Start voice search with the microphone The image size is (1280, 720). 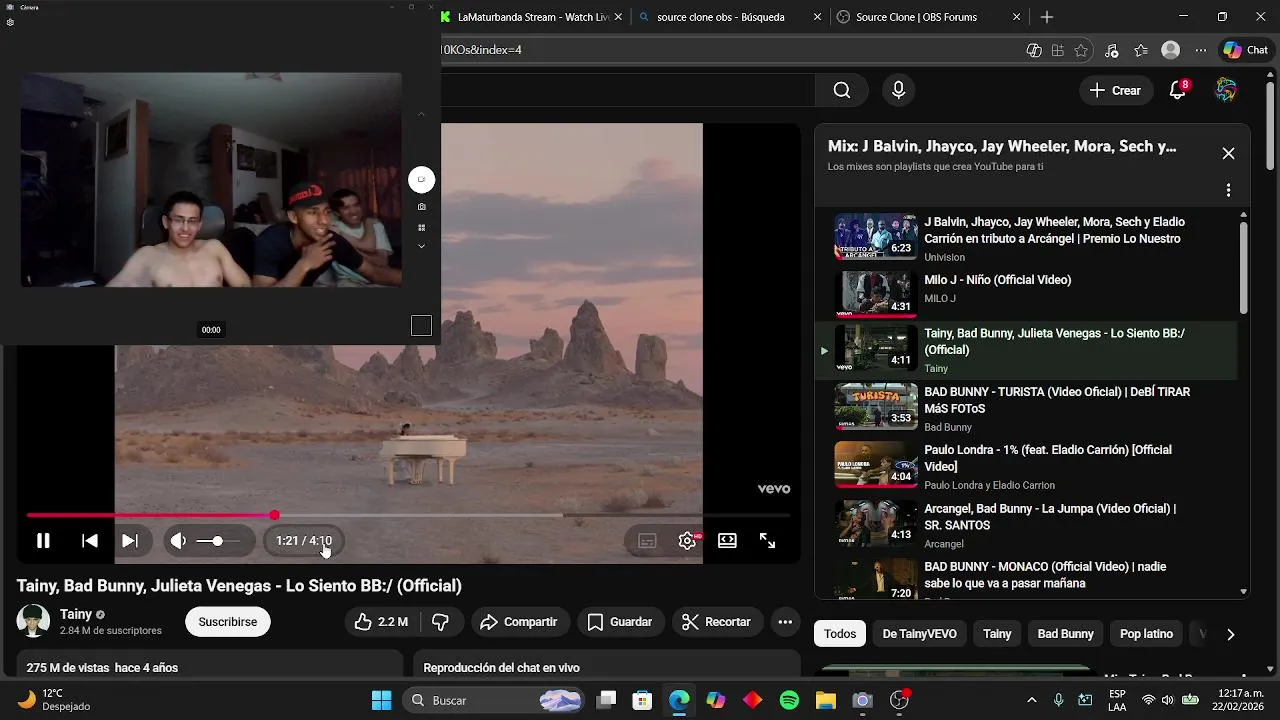coord(898,91)
